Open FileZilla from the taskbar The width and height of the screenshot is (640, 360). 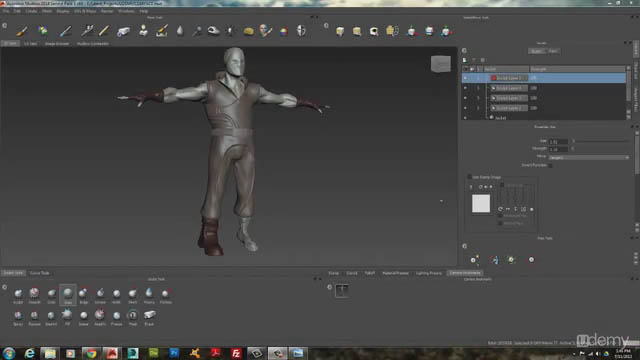click(236, 353)
